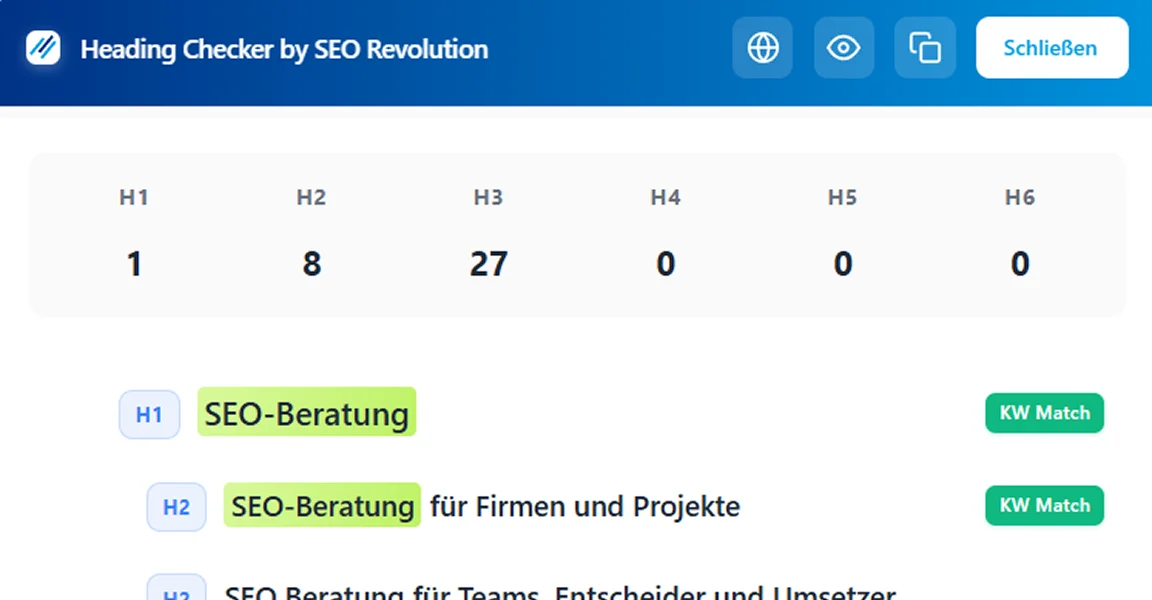Click the H1 badge beside SEO-Beratung

pos(149,414)
